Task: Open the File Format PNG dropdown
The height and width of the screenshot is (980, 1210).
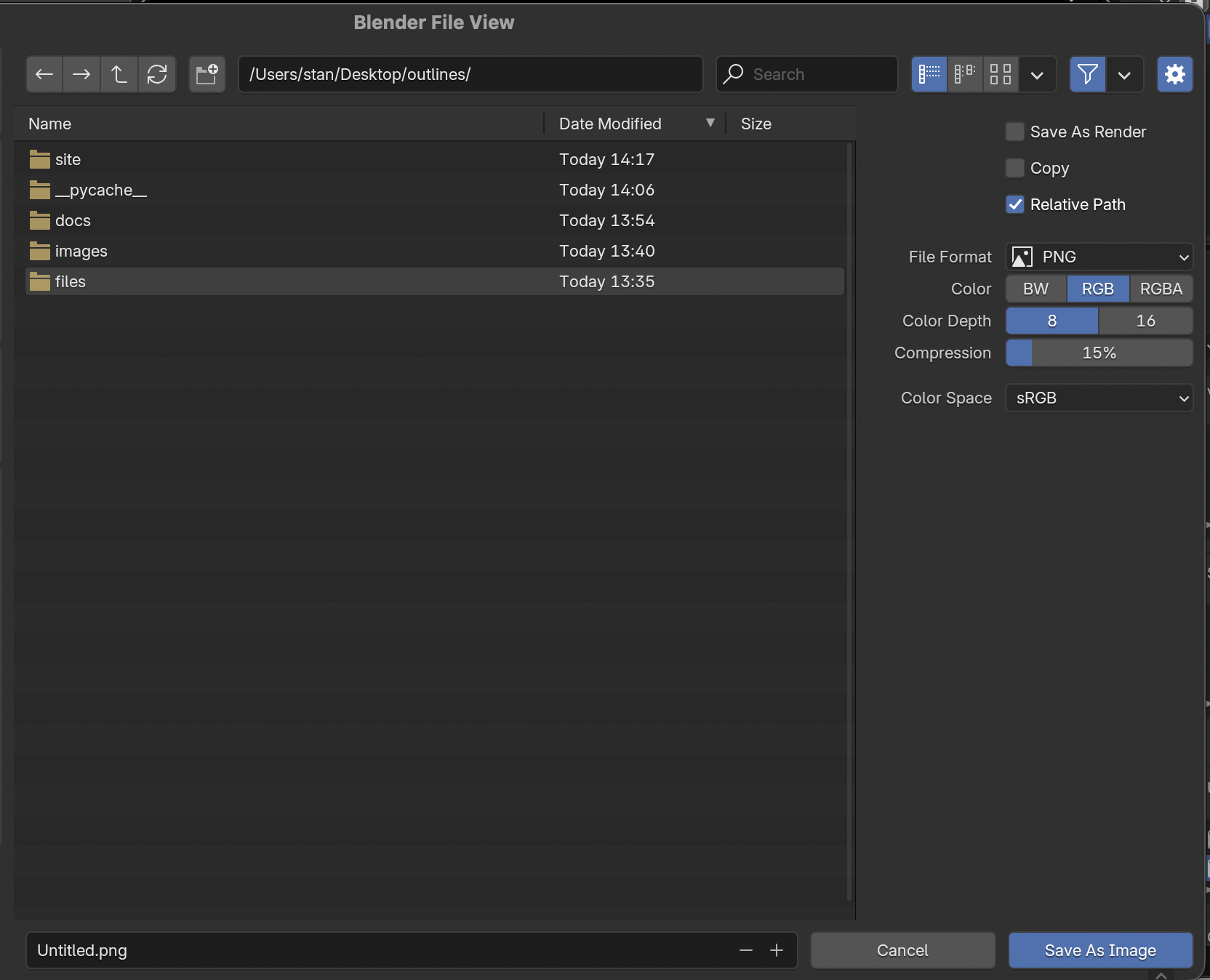Action: (1099, 257)
